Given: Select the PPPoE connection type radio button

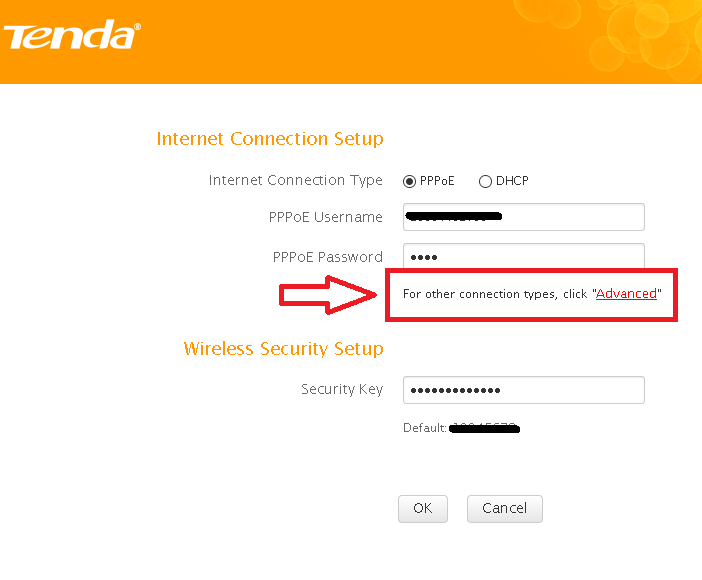Looking at the screenshot, I should pyautogui.click(x=409, y=181).
